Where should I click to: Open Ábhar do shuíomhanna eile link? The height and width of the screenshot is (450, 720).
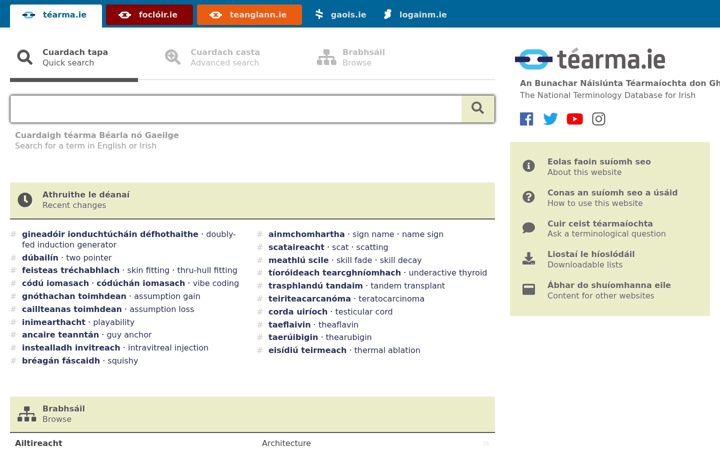click(609, 290)
